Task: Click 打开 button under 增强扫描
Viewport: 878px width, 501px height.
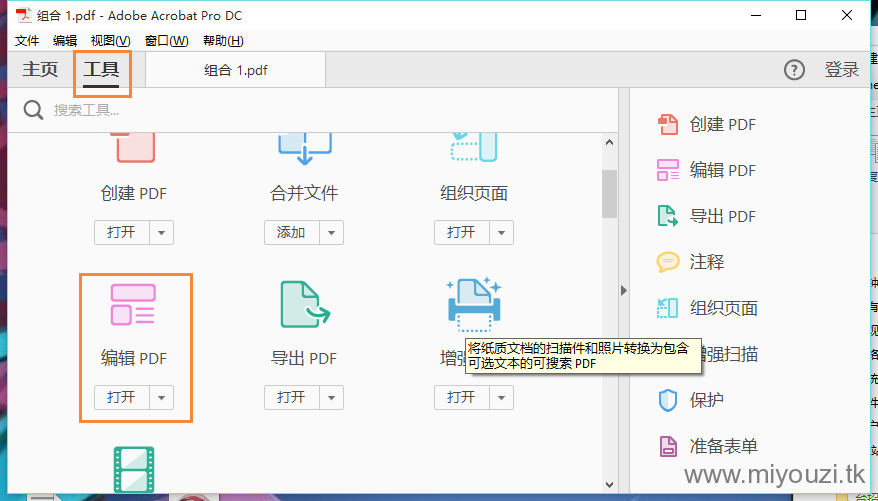Action: [461, 397]
